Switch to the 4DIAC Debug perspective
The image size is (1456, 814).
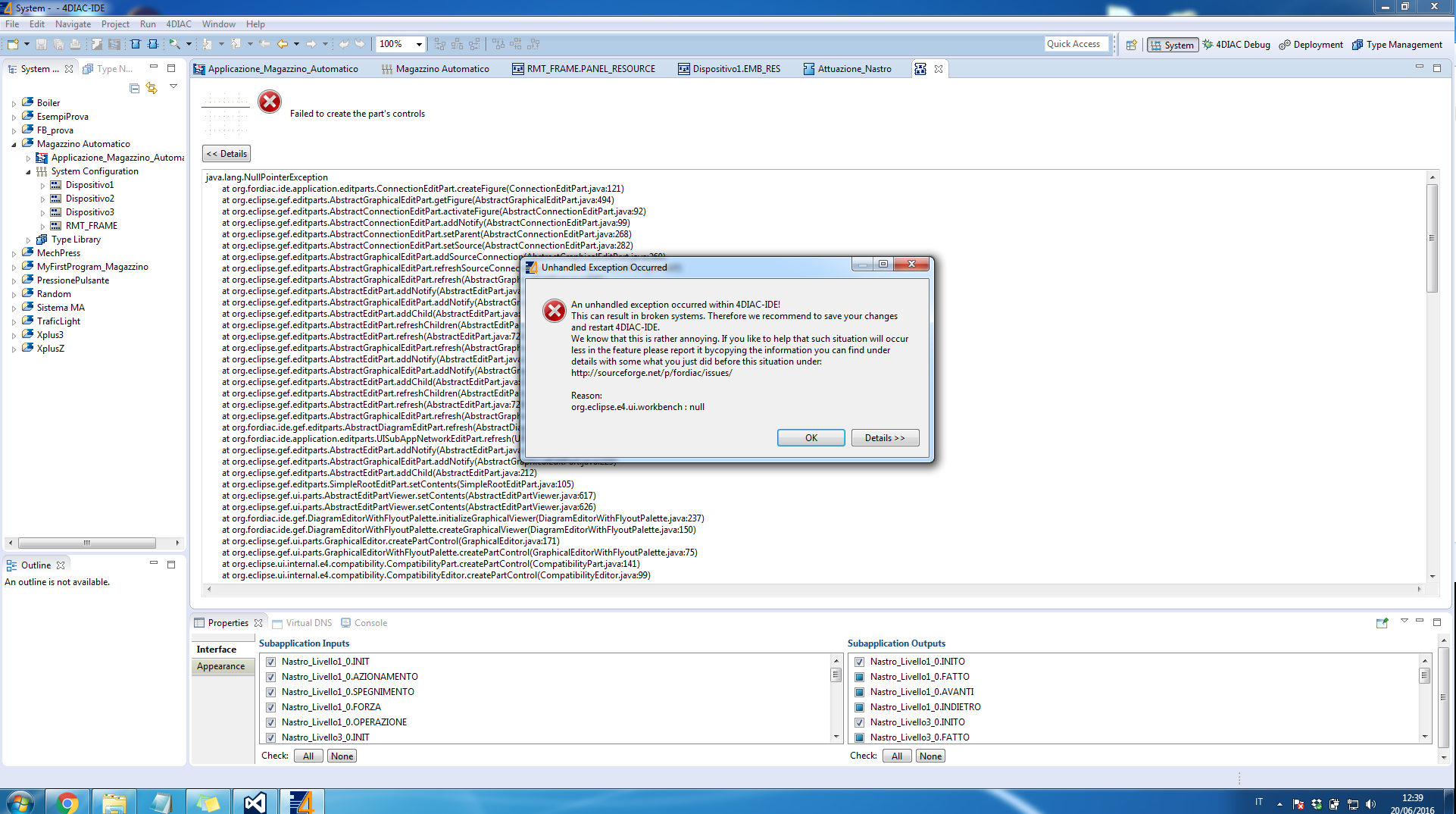point(1236,45)
